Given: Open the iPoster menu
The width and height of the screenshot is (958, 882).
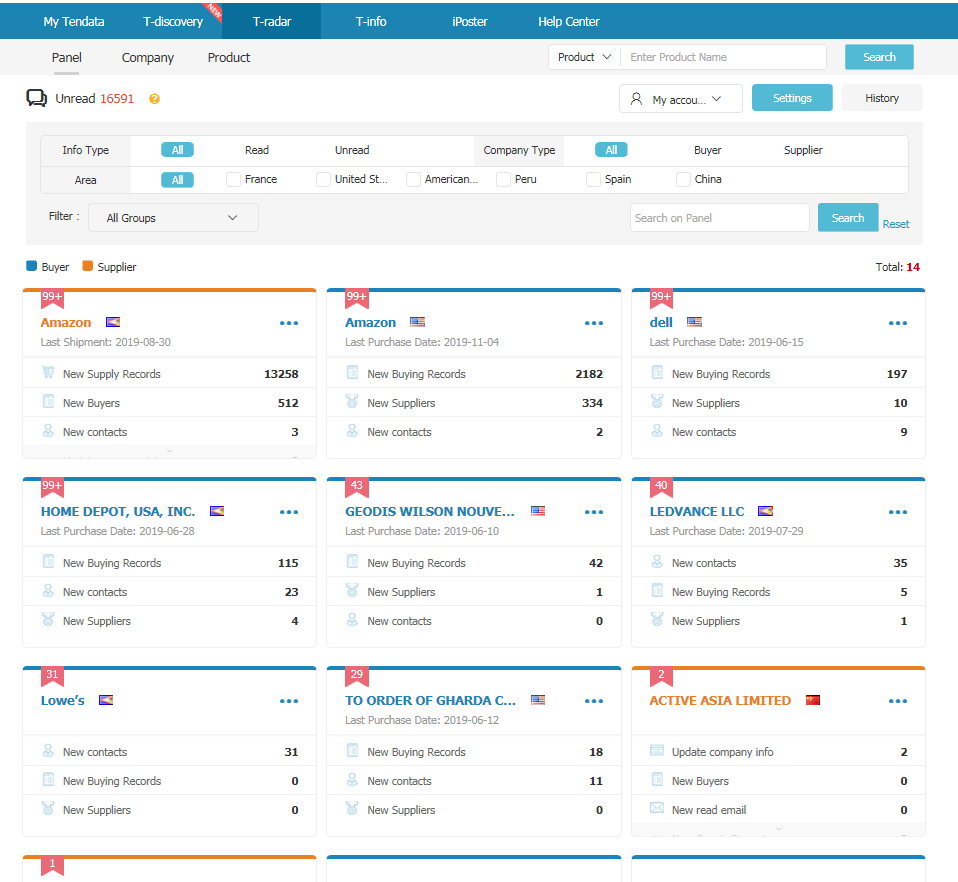Looking at the screenshot, I should [469, 21].
